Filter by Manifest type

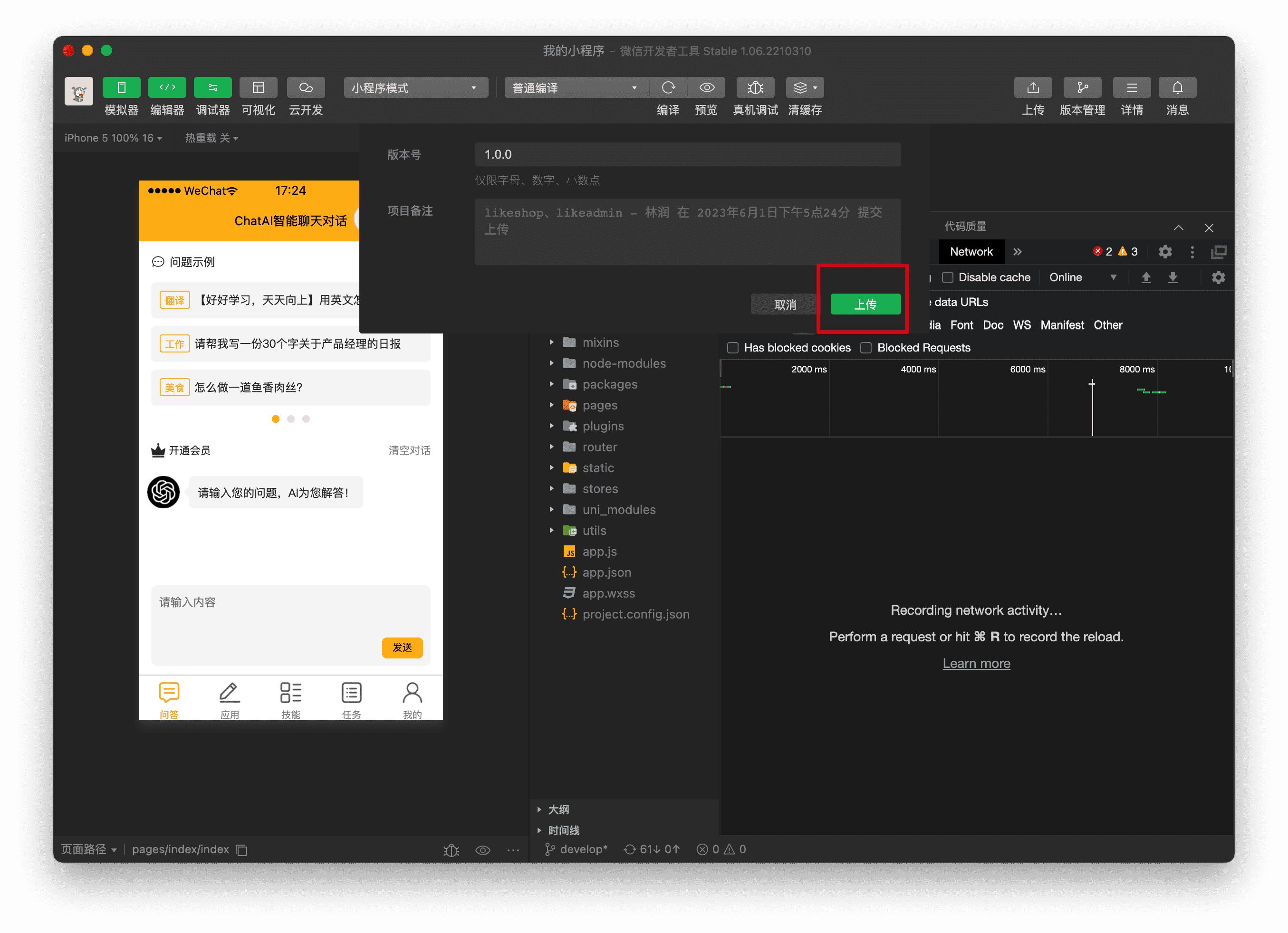tap(1062, 324)
